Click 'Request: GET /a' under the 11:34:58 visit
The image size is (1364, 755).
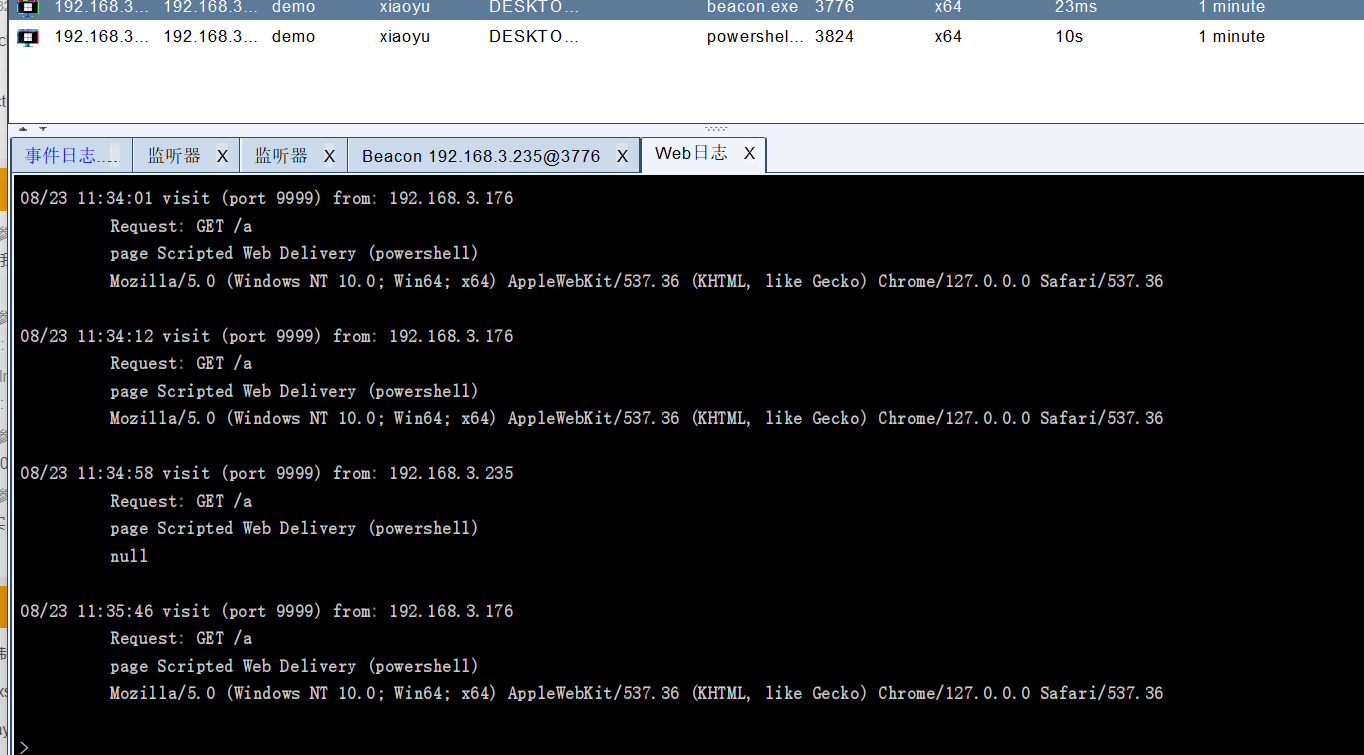click(181, 501)
